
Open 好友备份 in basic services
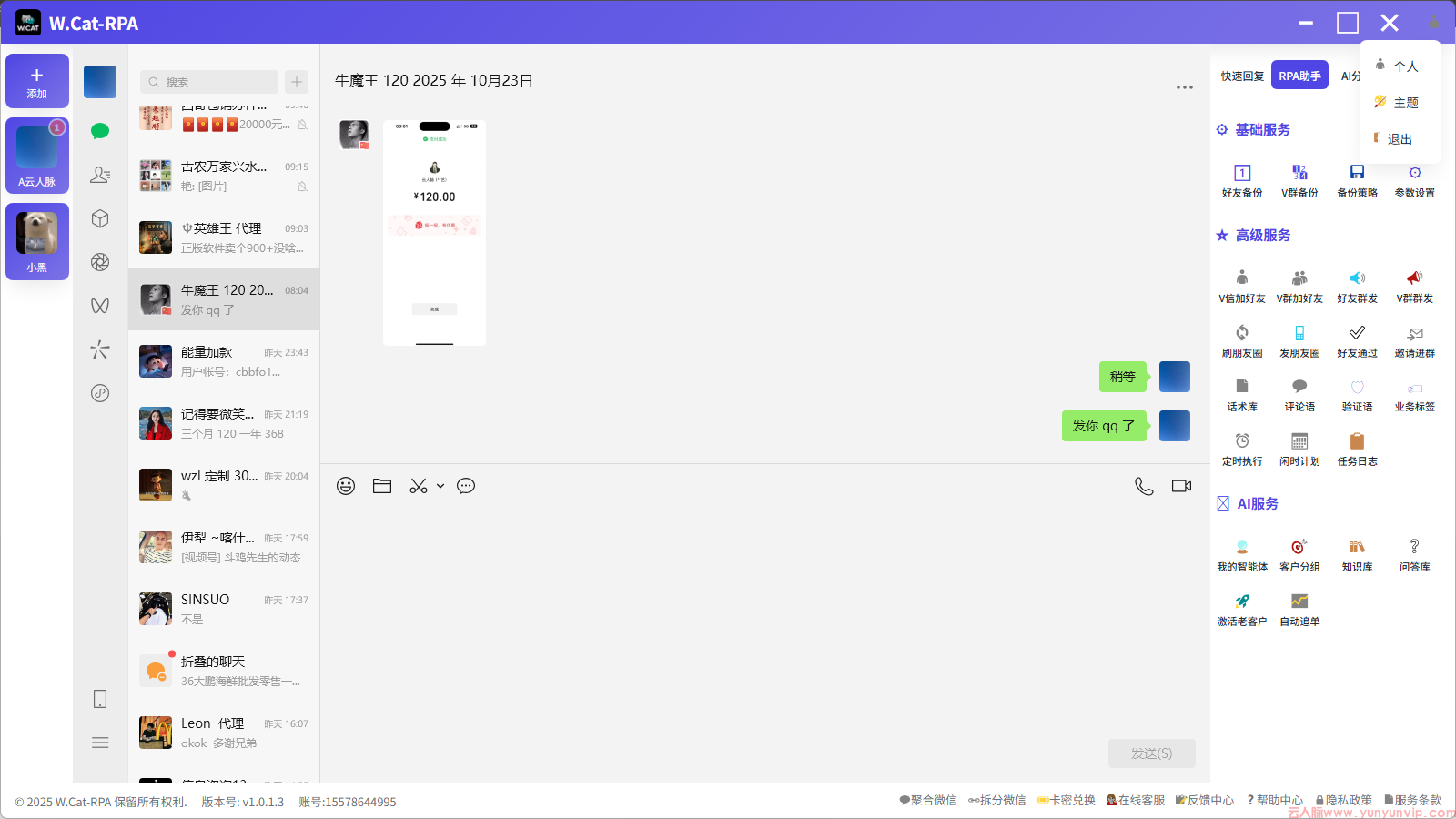point(1242,180)
